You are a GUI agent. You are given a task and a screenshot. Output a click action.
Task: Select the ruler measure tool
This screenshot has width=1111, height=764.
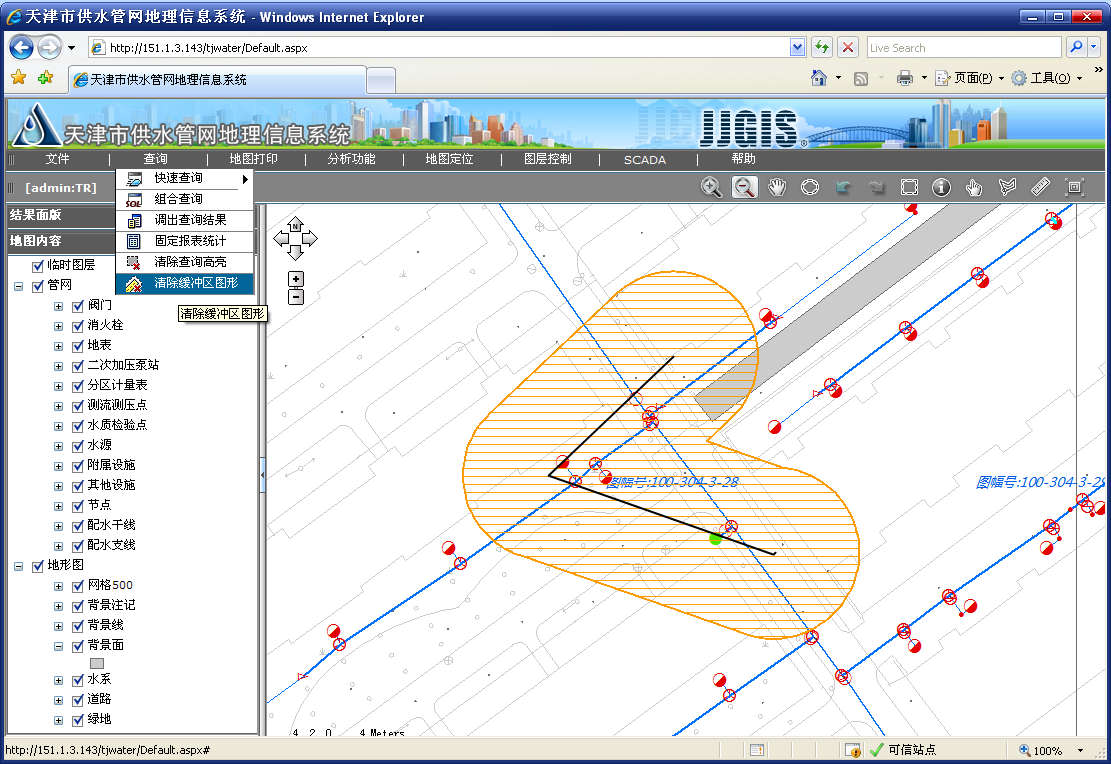pos(1040,187)
